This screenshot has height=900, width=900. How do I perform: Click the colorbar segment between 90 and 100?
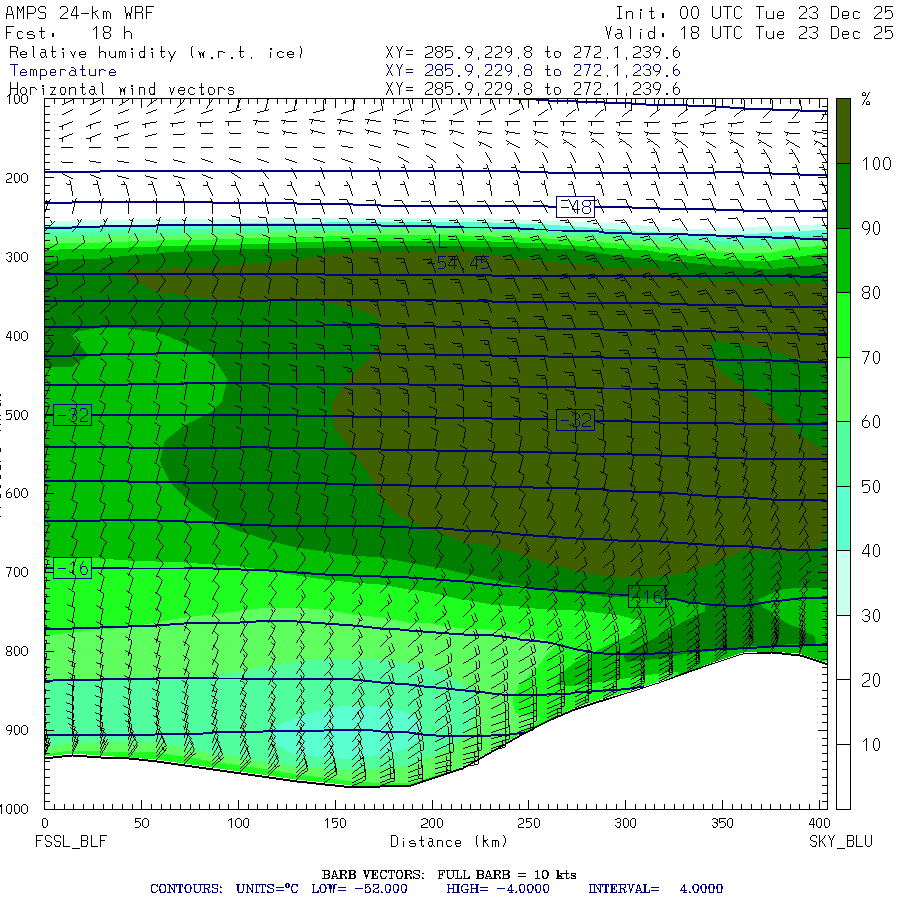843,196
